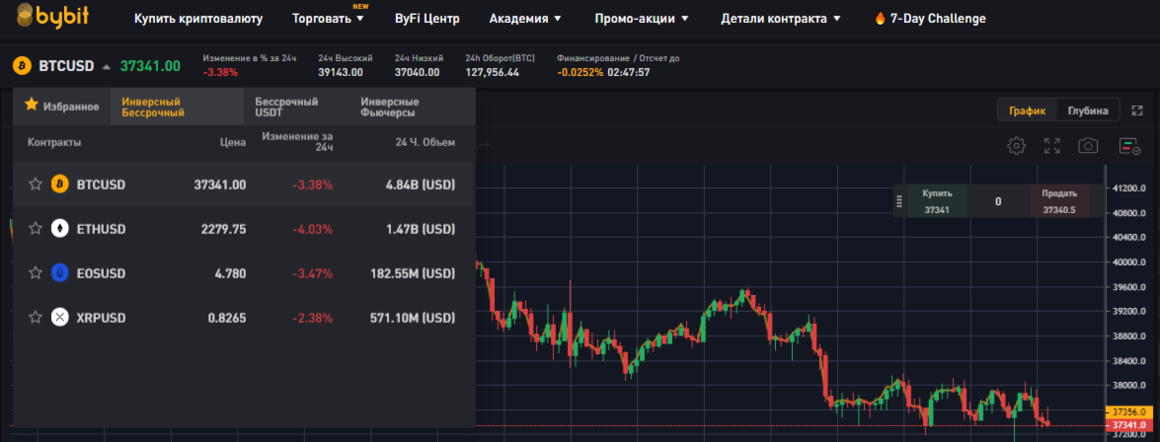Open Купить криптовалюту in the navigation

(198, 19)
